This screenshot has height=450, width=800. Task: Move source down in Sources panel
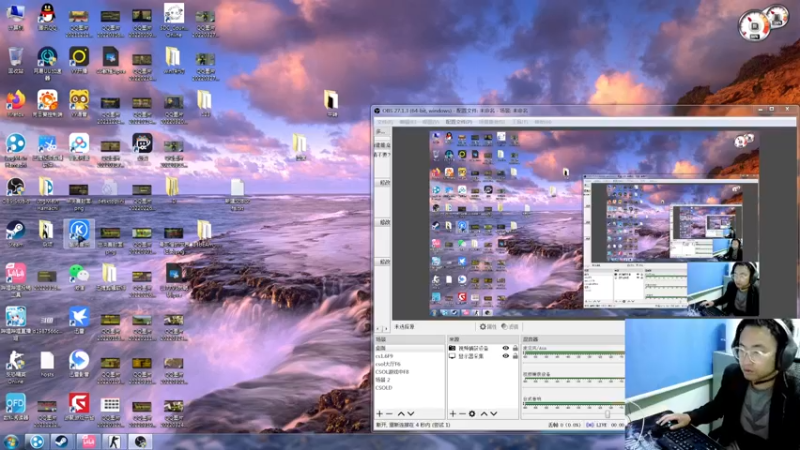tap(494, 414)
